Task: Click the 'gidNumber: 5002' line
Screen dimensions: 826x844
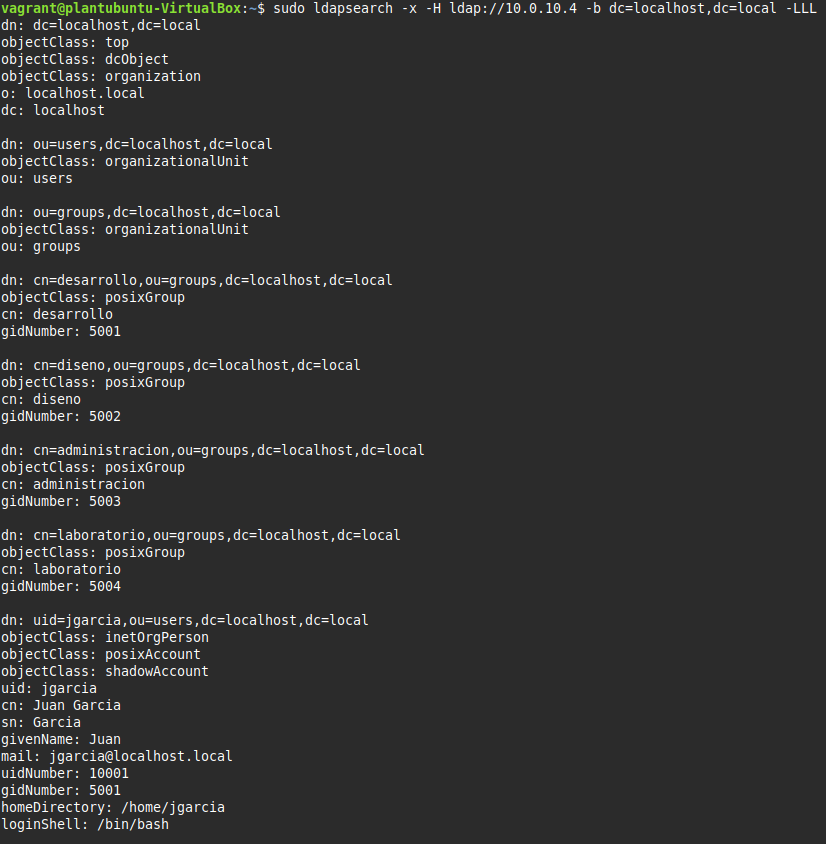Action: coord(61,416)
